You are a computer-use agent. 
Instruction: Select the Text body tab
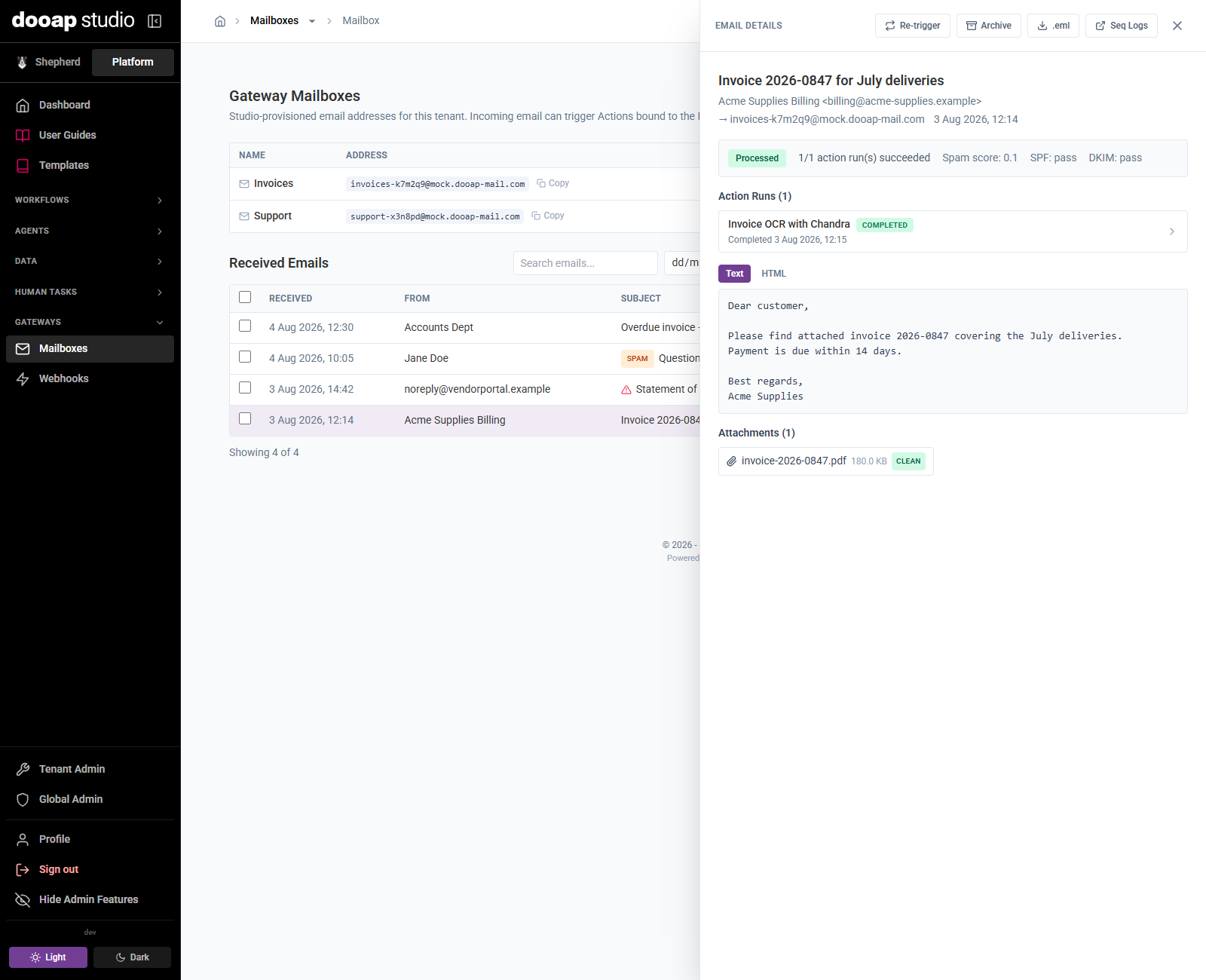point(734,274)
